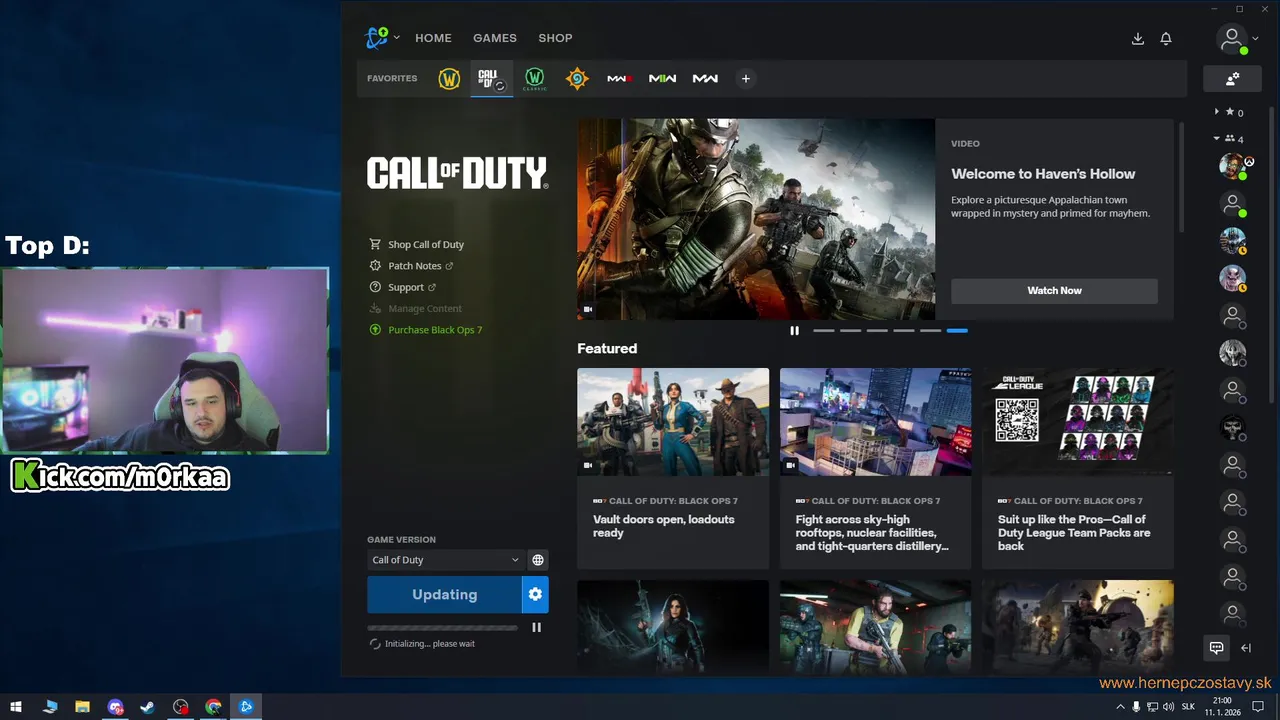Show hidden system tray icons
1280x720 pixels.
coord(1119,707)
